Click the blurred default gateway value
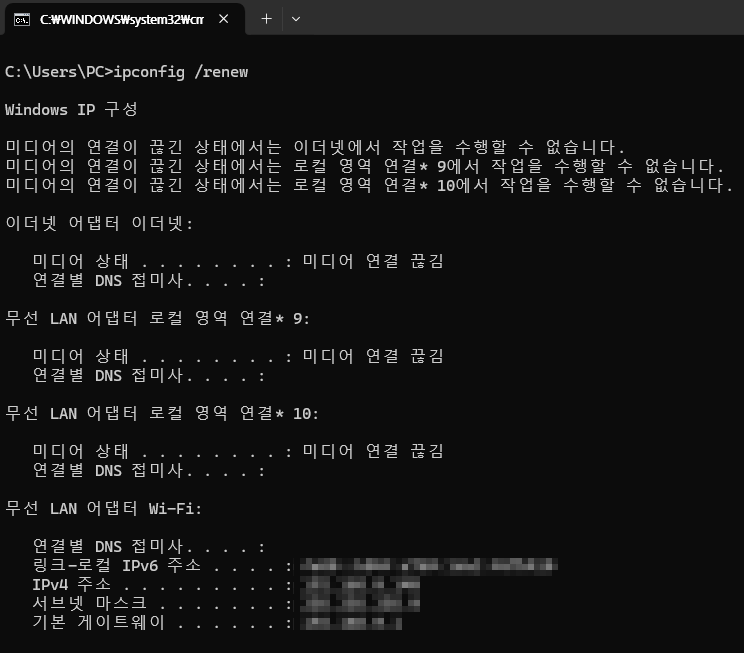This screenshot has width=744, height=653. point(351,623)
